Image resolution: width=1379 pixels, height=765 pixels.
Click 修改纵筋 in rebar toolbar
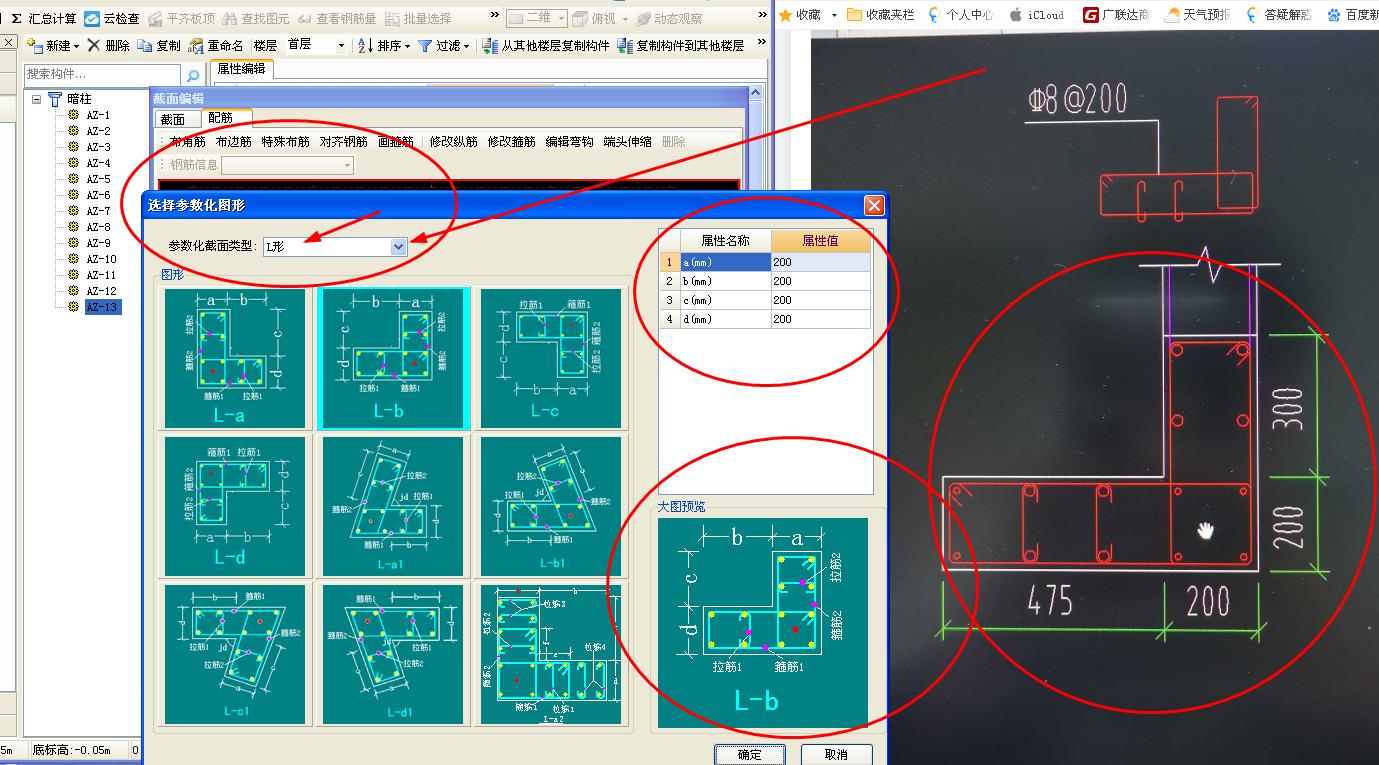coord(454,142)
